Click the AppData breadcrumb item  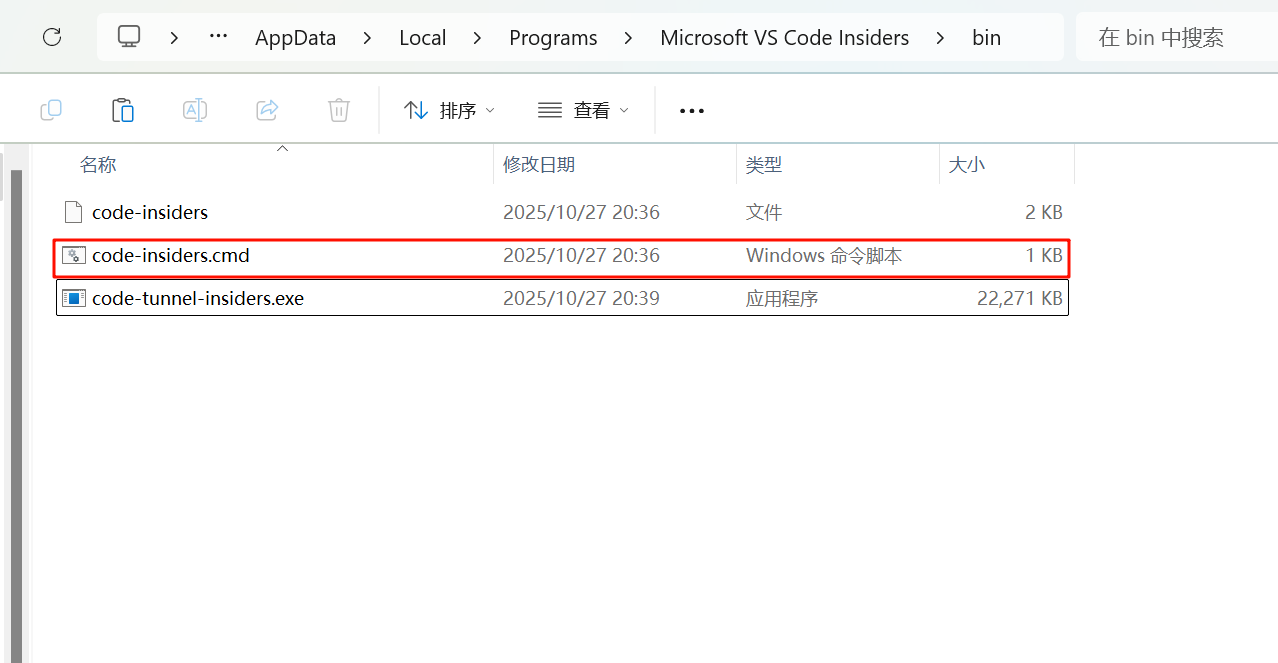click(295, 37)
